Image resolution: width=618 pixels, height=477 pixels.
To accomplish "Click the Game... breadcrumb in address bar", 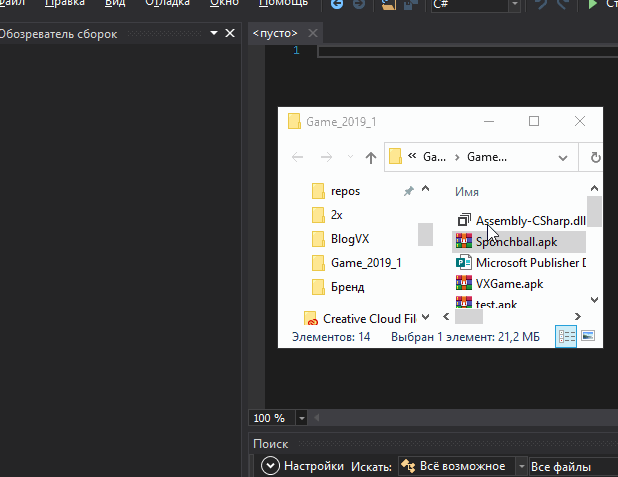I will [x=487, y=157].
